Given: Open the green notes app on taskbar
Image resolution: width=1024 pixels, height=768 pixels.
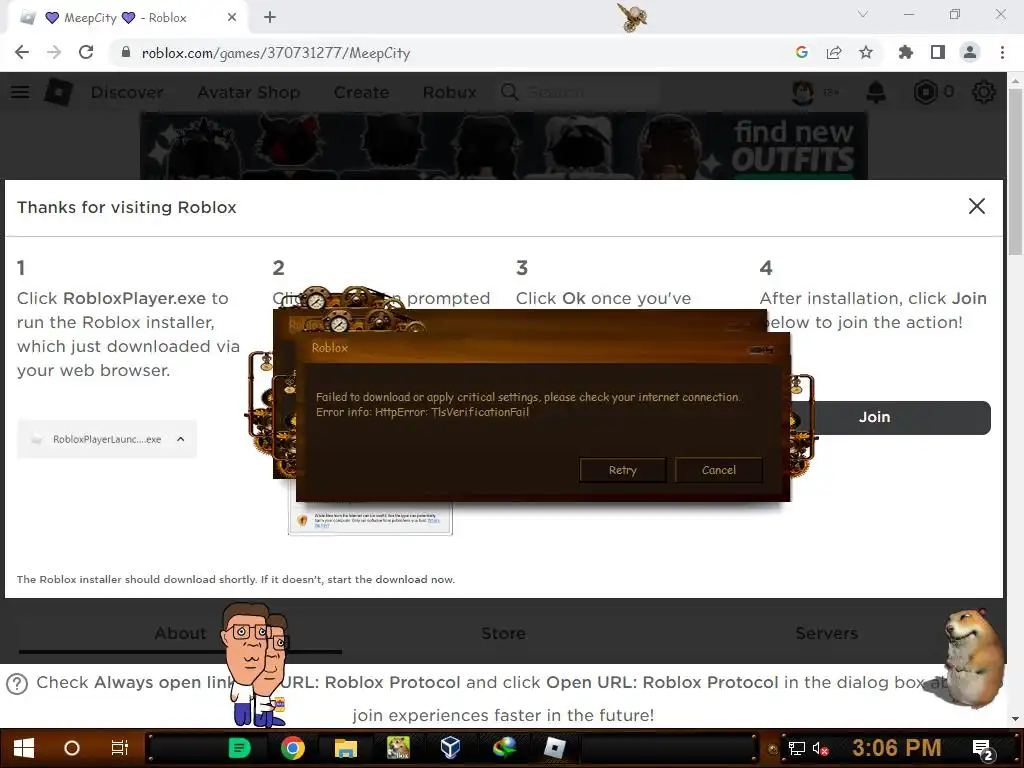Looking at the screenshot, I should click(239, 748).
